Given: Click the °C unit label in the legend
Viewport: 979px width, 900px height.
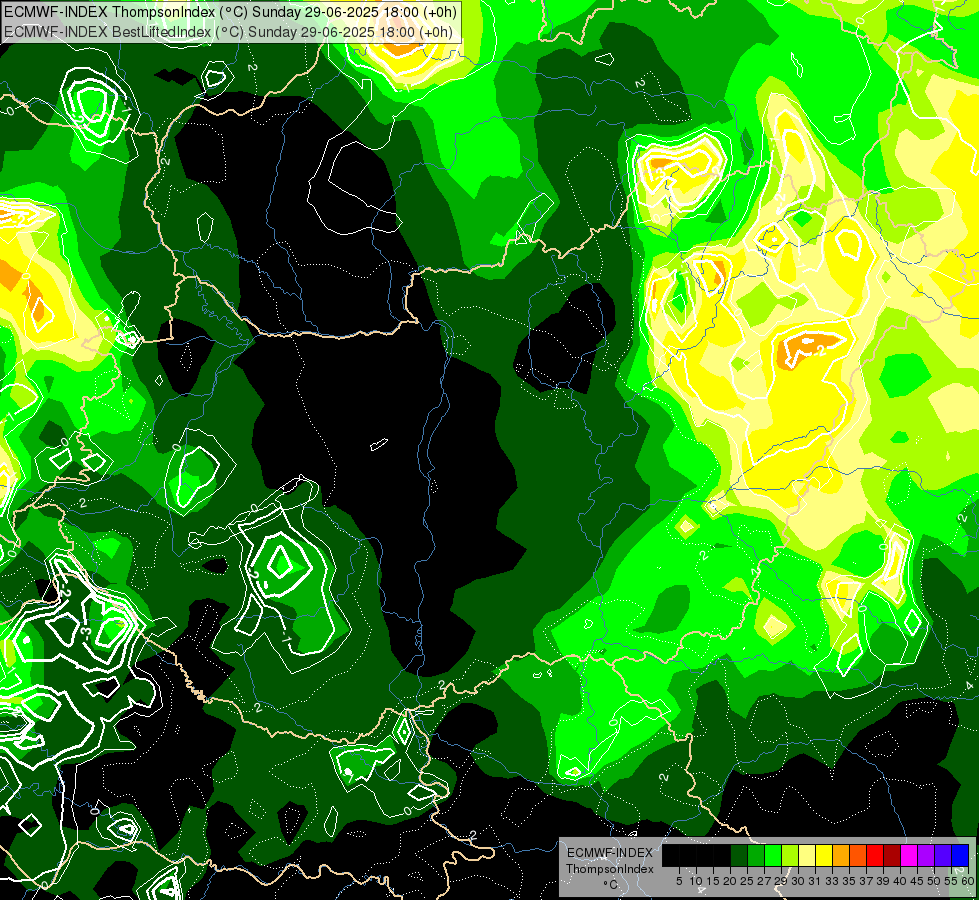Looking at the screenshot, I should (x=611, y=885).
